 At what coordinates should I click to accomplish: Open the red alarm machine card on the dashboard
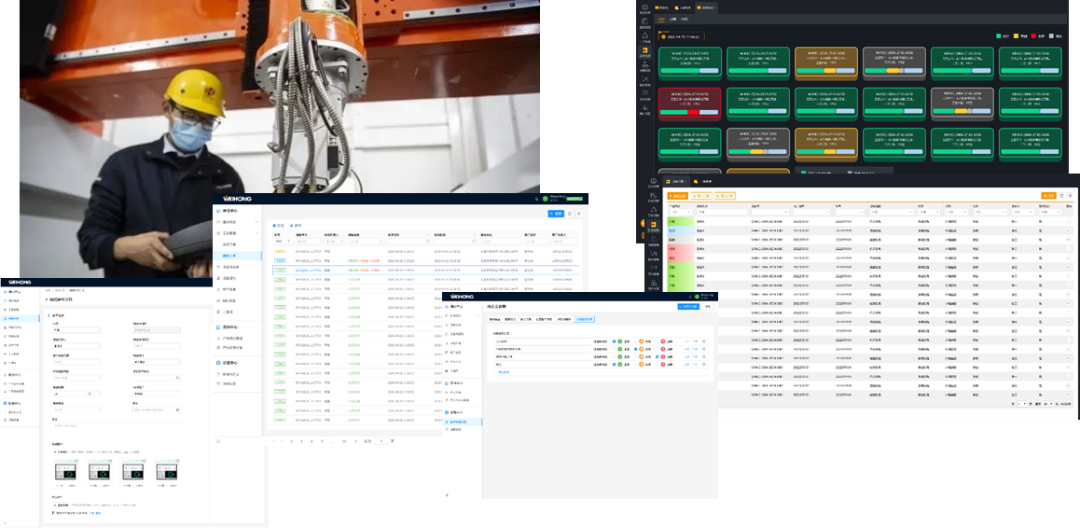(x=690, y=104)
